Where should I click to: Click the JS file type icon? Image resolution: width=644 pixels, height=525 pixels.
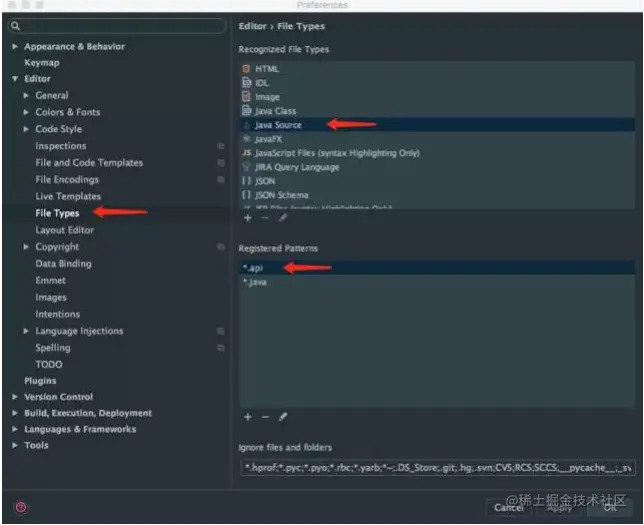point(246,153)
